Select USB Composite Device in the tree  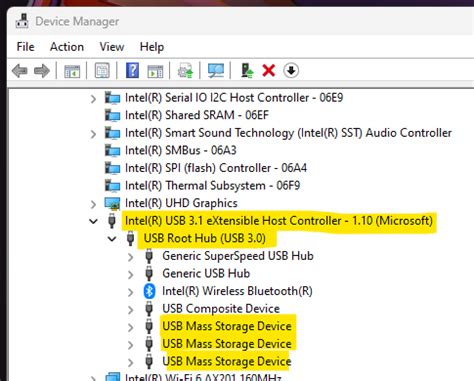pyautogui.click(x=221, y=309)
